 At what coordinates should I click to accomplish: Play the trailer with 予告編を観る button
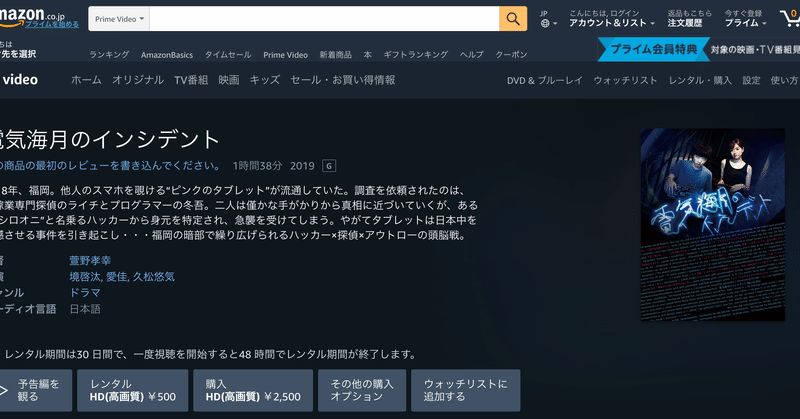(x=36, y=390)
